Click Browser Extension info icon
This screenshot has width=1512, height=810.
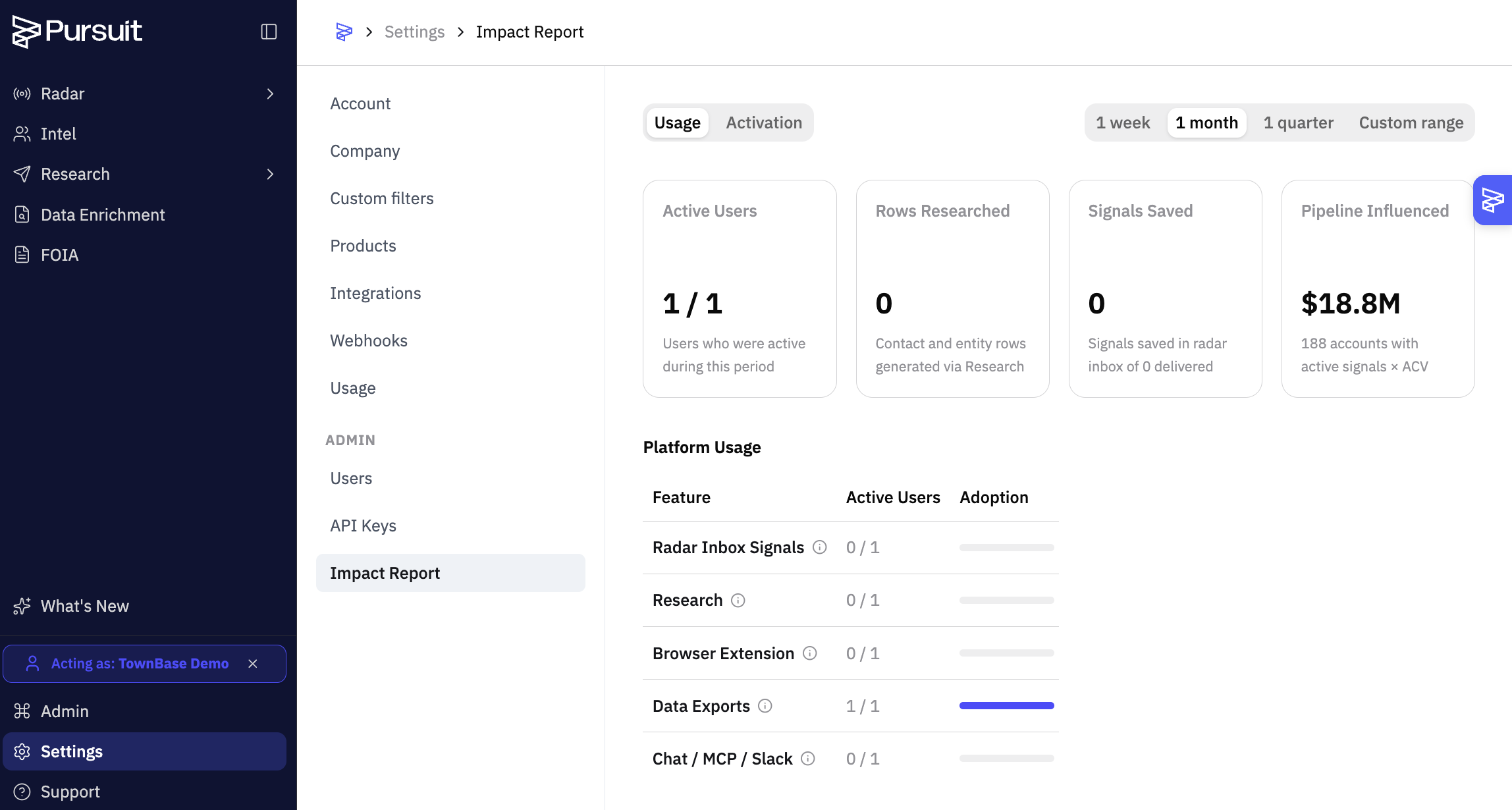[810, 653]
